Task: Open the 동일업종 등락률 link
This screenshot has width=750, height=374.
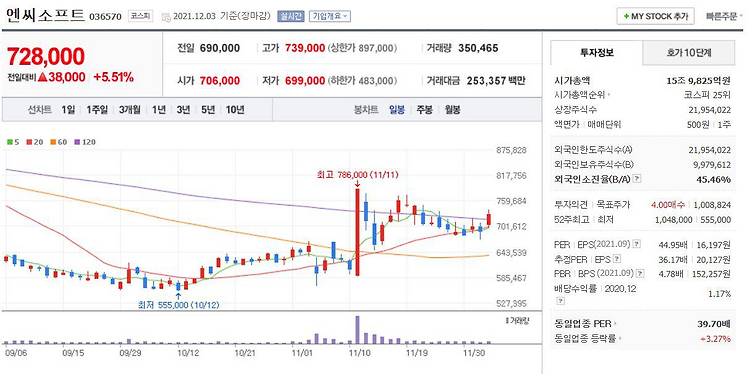Action: click(585, 339)
